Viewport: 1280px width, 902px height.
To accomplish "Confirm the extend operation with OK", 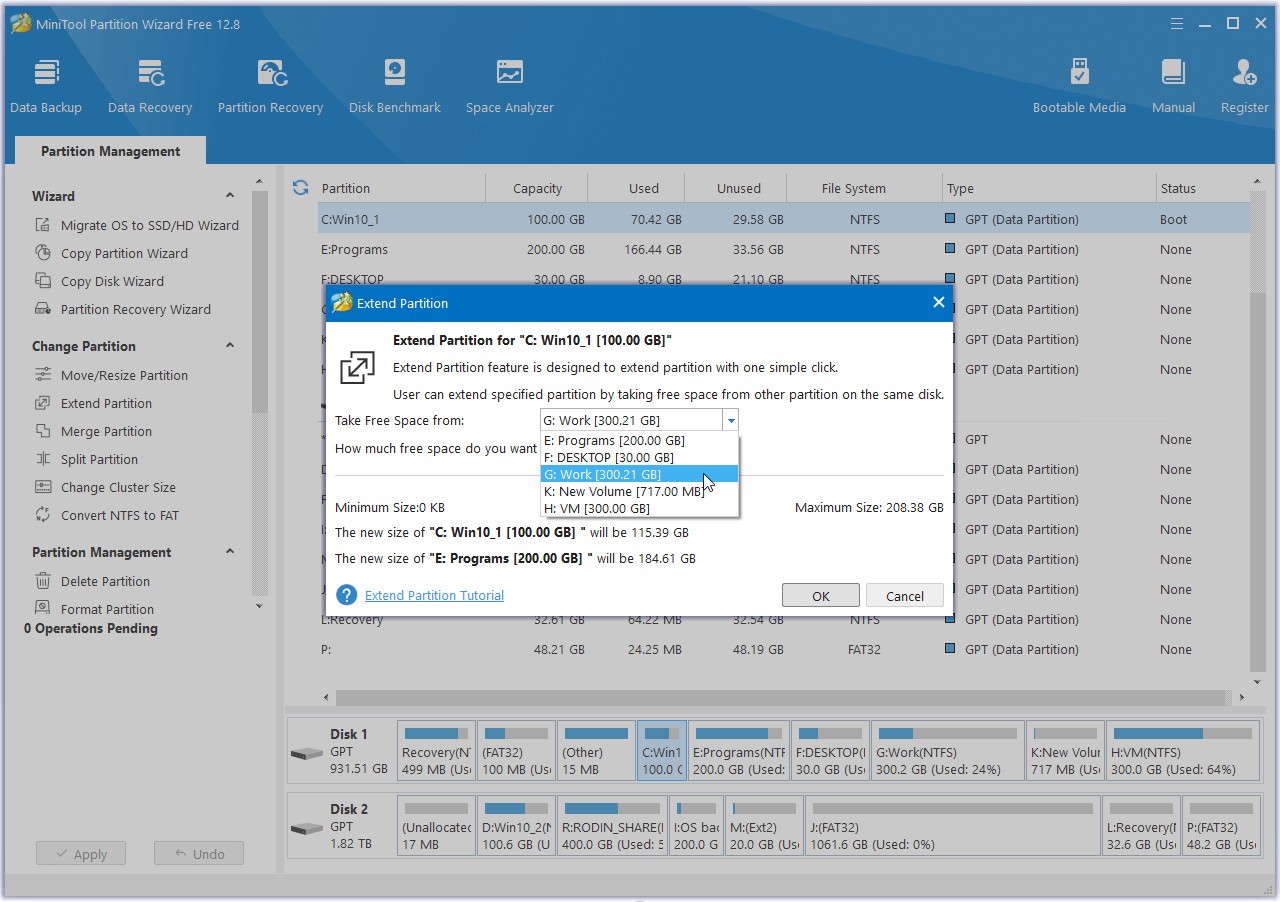I will click(820, 594).
